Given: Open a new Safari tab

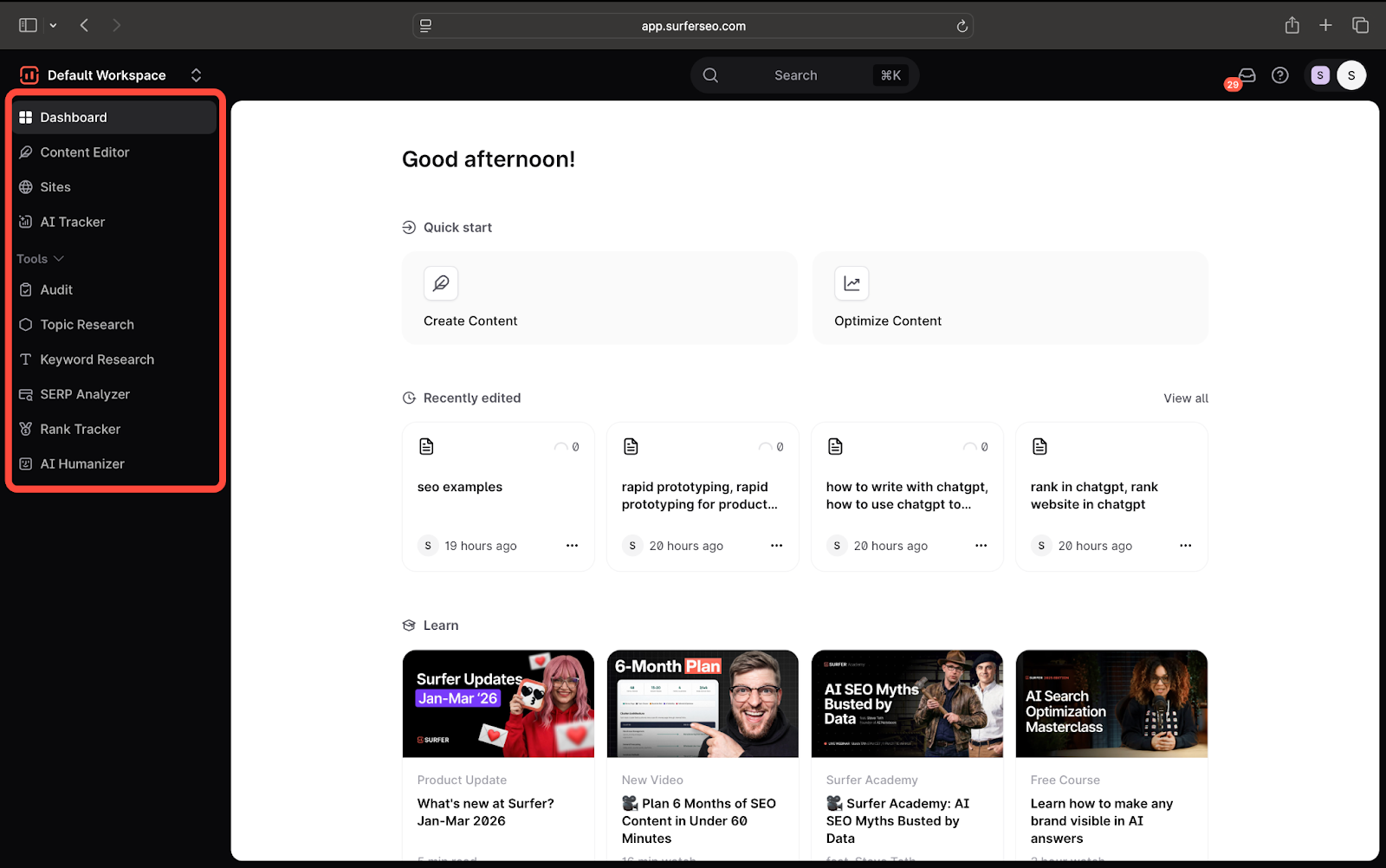Looking at the screenshot, I should tap(1325, 25).
